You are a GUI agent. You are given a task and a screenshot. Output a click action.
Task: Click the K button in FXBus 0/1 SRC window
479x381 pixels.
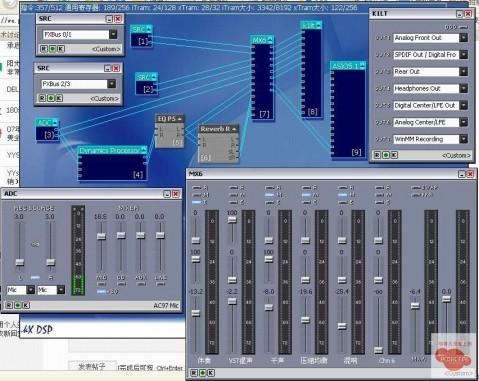pyautogui.click(x=60, y=49)
